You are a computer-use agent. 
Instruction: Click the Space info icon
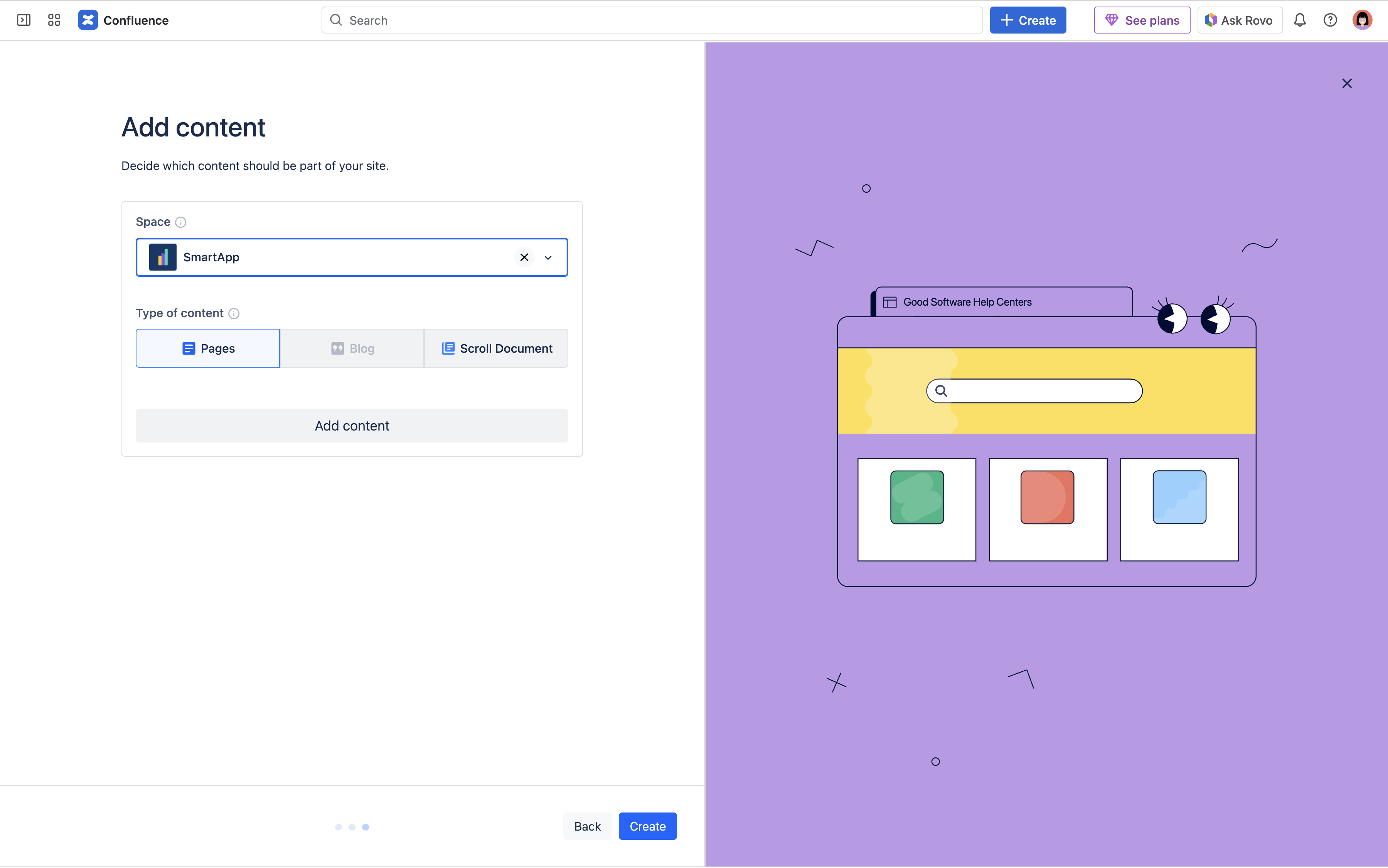(x=180, y=222)
